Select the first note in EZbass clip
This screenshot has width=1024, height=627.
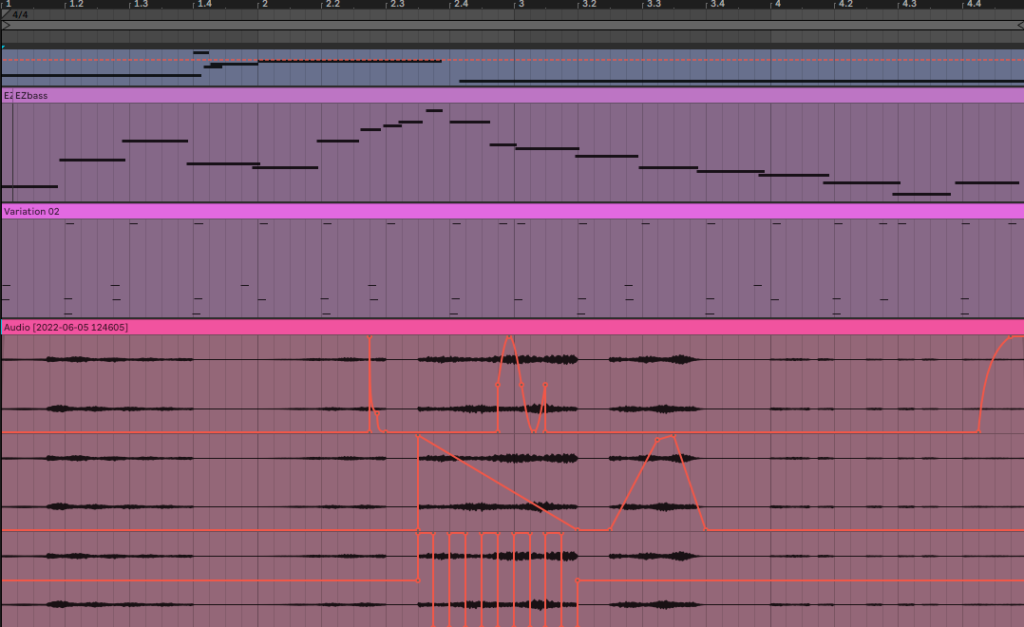[x=30, y=186]
